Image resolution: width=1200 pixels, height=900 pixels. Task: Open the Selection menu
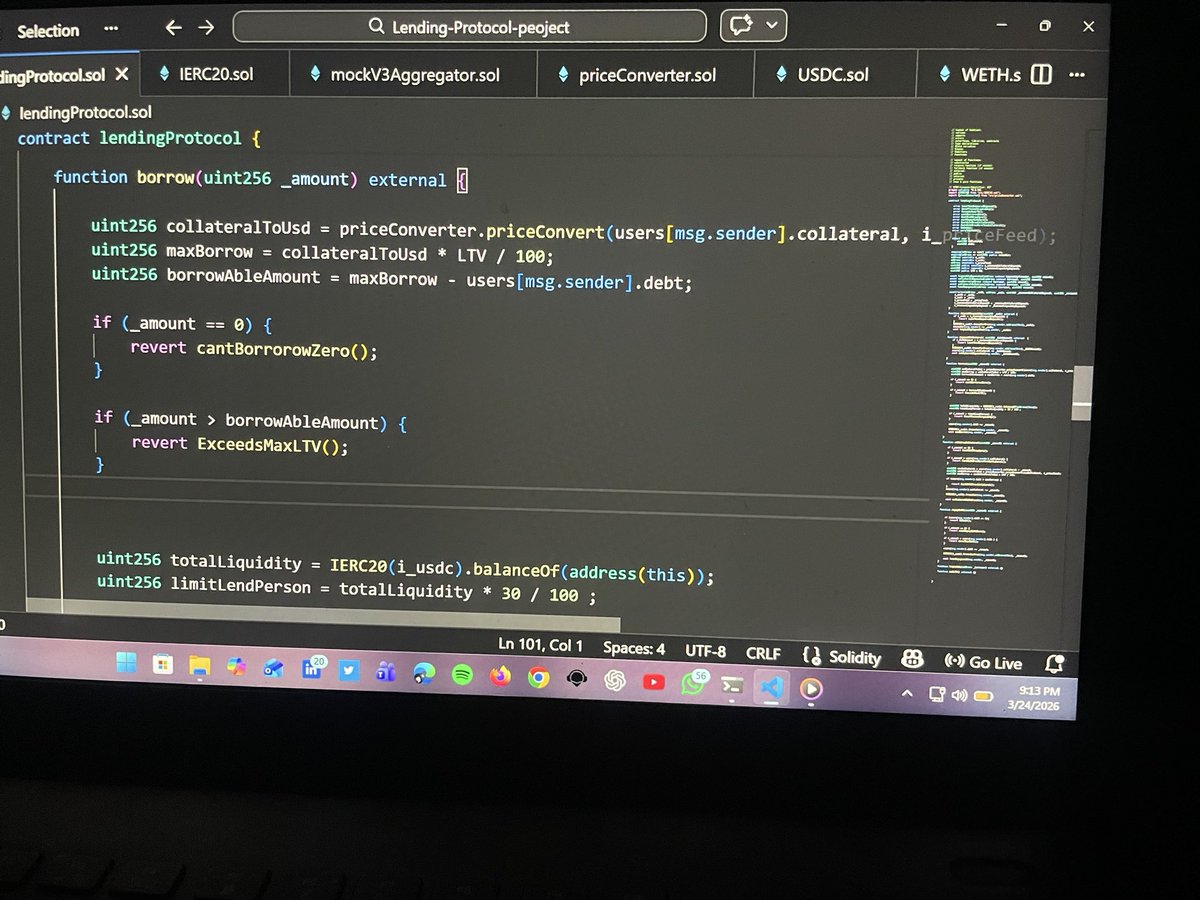(x=48, y=31)
